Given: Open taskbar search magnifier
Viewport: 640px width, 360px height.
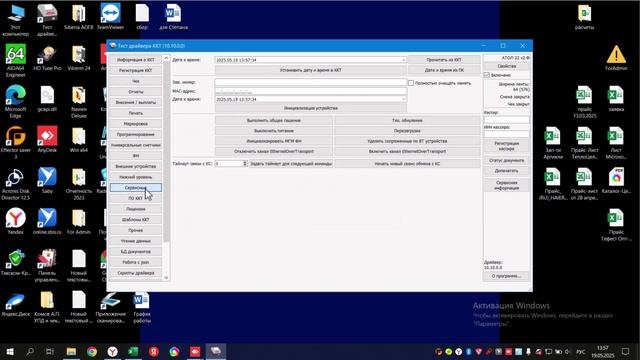Looking at the screenshot, I should pyautogui.click(x=30, y=351).
